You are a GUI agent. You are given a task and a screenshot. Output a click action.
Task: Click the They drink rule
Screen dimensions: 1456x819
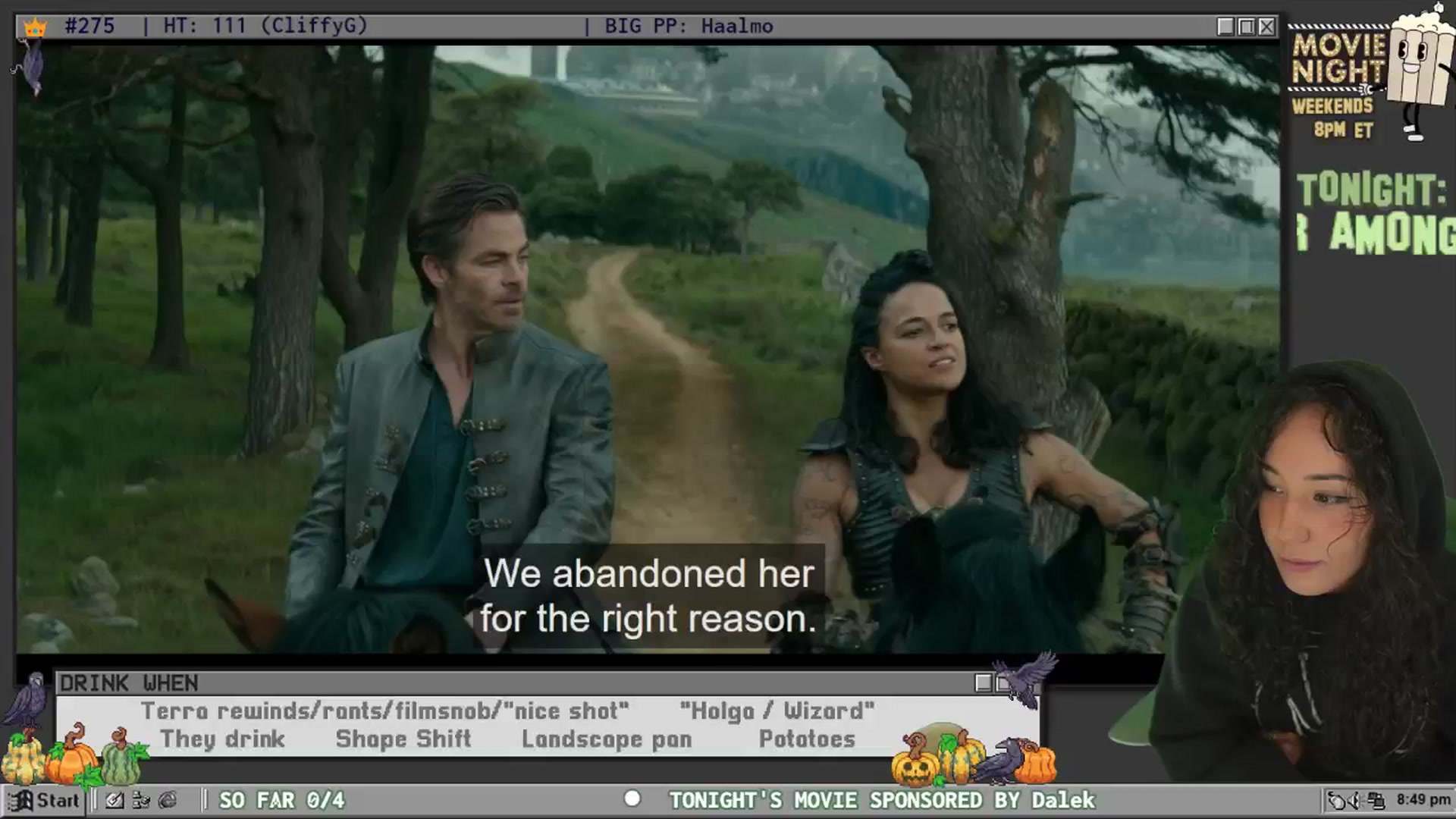click(x=222, y=739)
